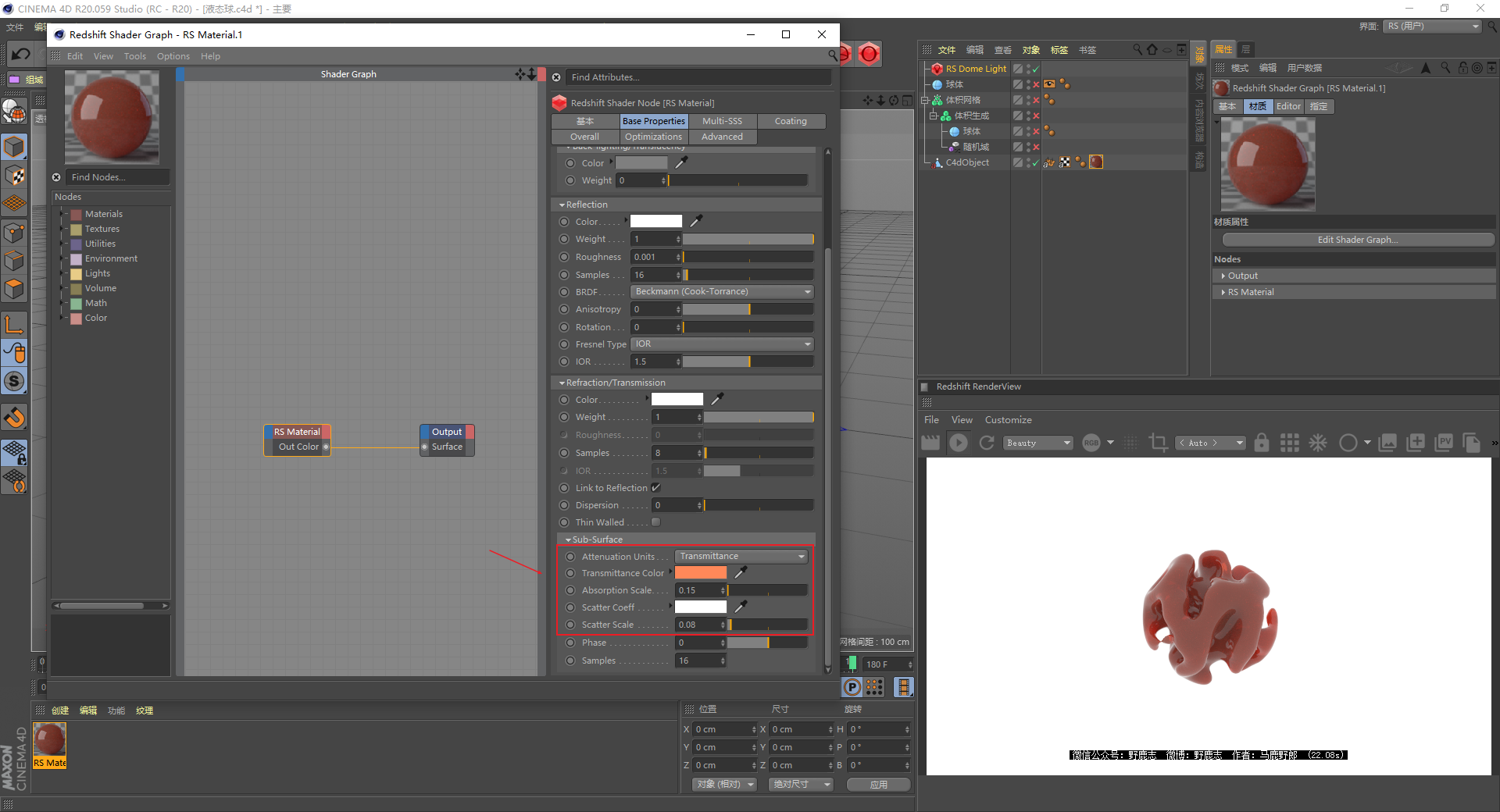Adjust the IOR slider under Reflection
The width and height of the screenshot is (1500, 812).
tap(748, 361)
